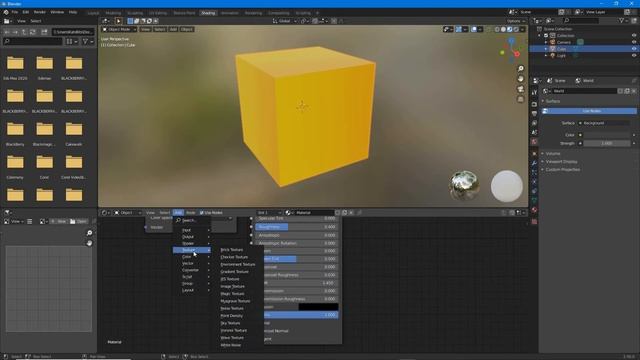
Task: Expand the Volume panel in World properties
Action: [553, 153]
